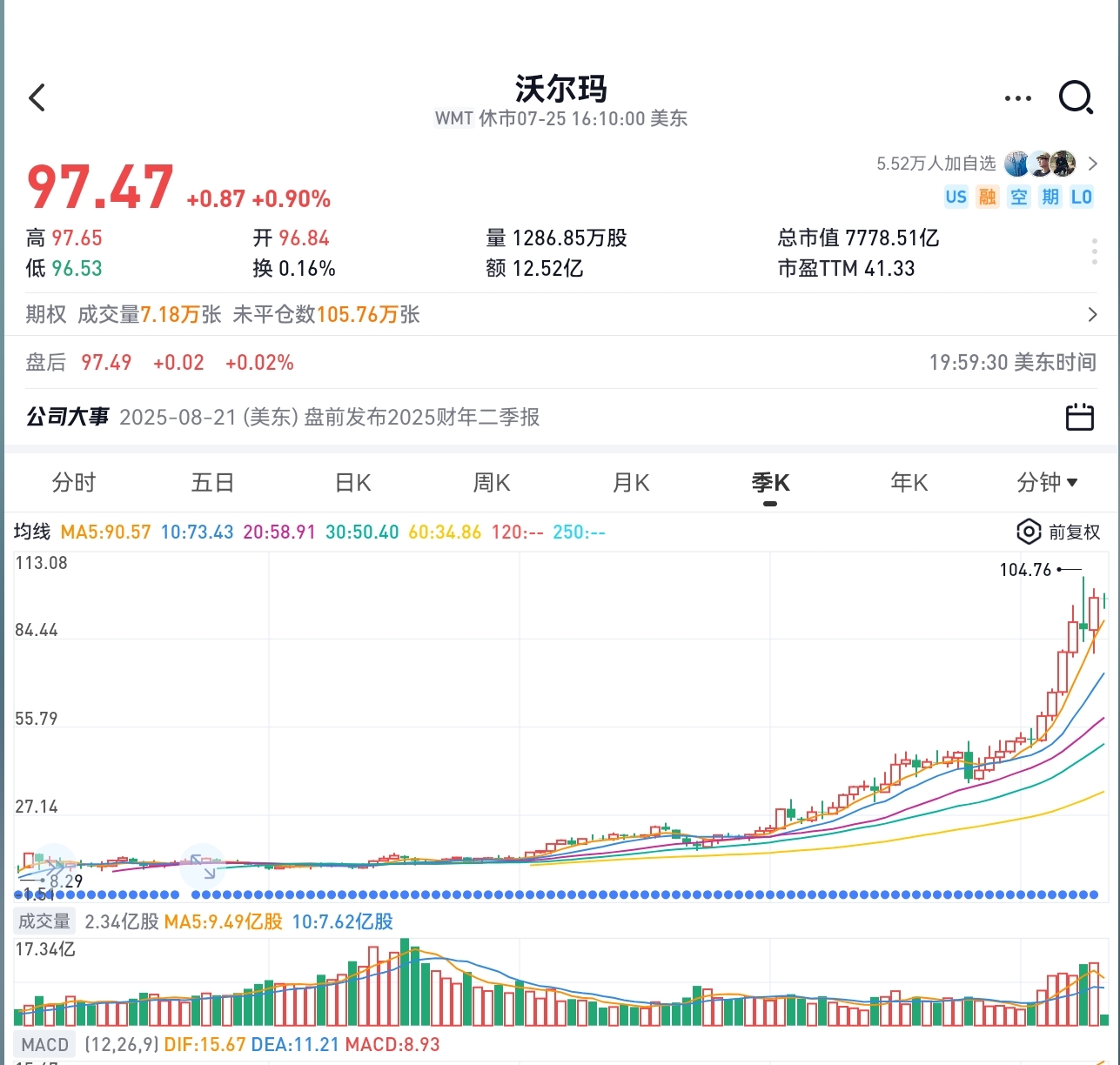Tap the 空 short-selling tag badge
Screen dimensions: 1120x1065
1018,197
